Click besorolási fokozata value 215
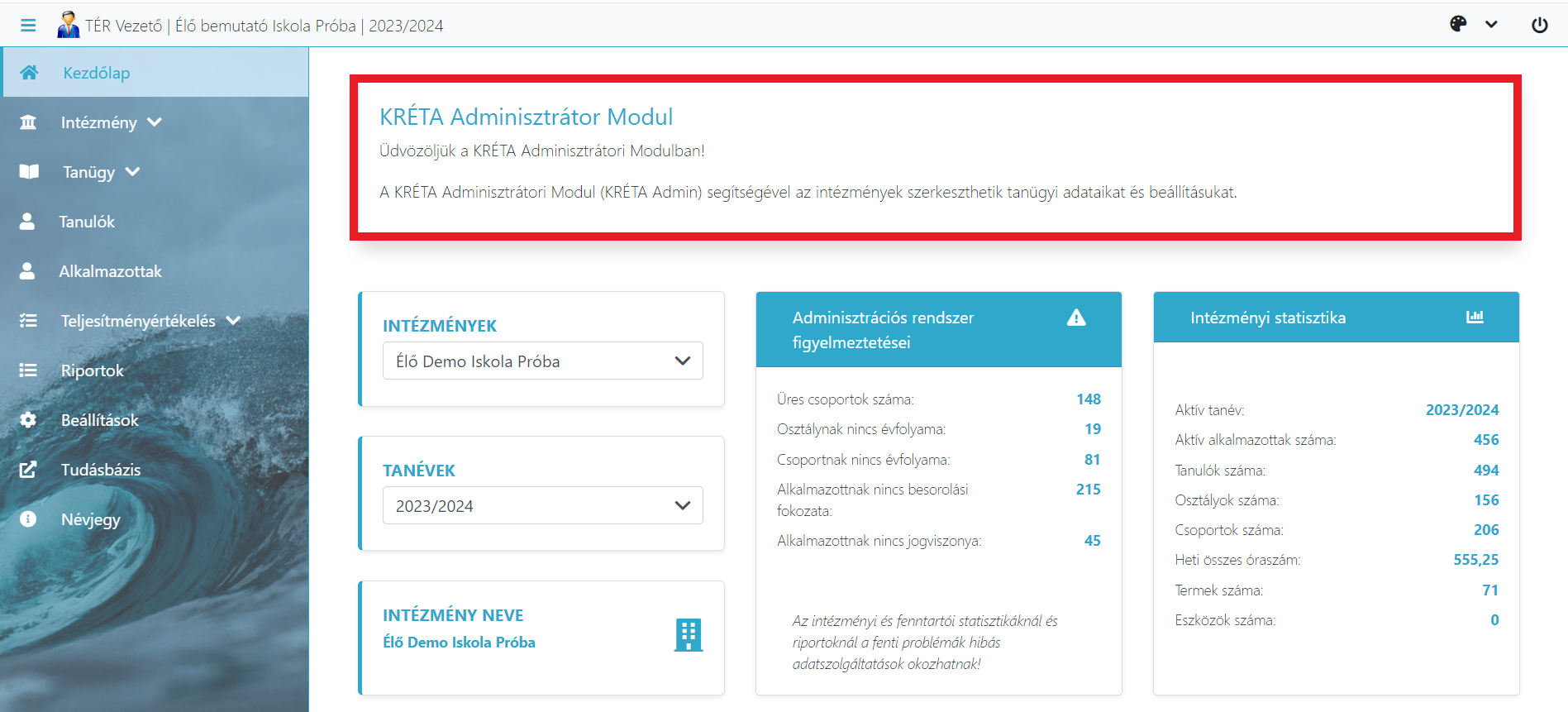The height and width of the screenshot is (712, 1568). [x=1089, y=490]
